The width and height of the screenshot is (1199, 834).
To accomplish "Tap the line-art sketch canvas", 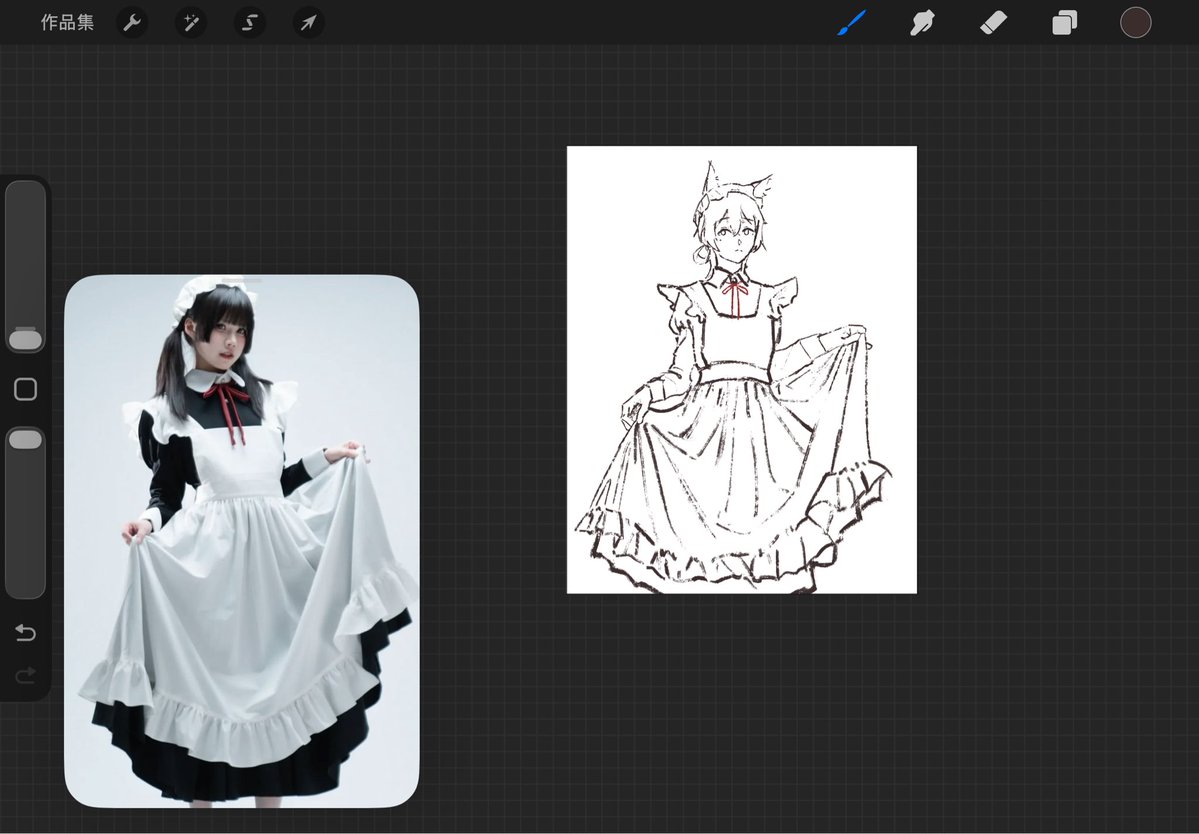I will 742,369.
